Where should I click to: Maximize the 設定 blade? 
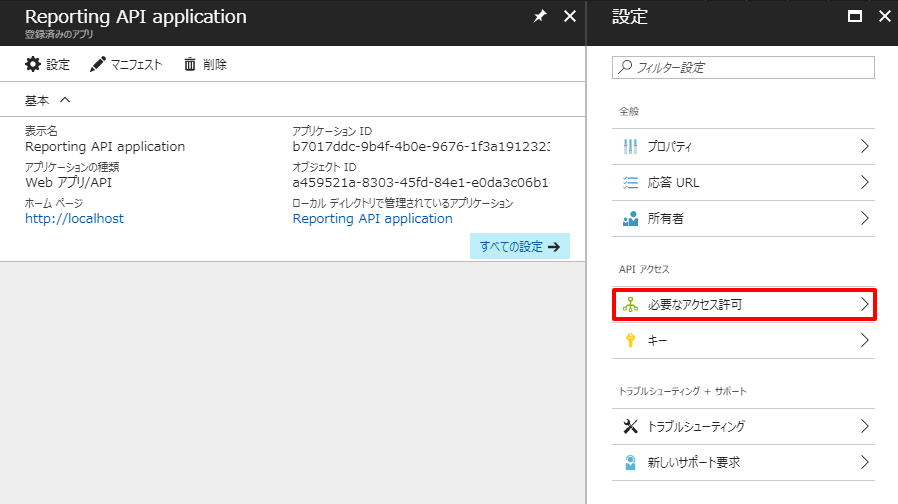tap(854, 17)
